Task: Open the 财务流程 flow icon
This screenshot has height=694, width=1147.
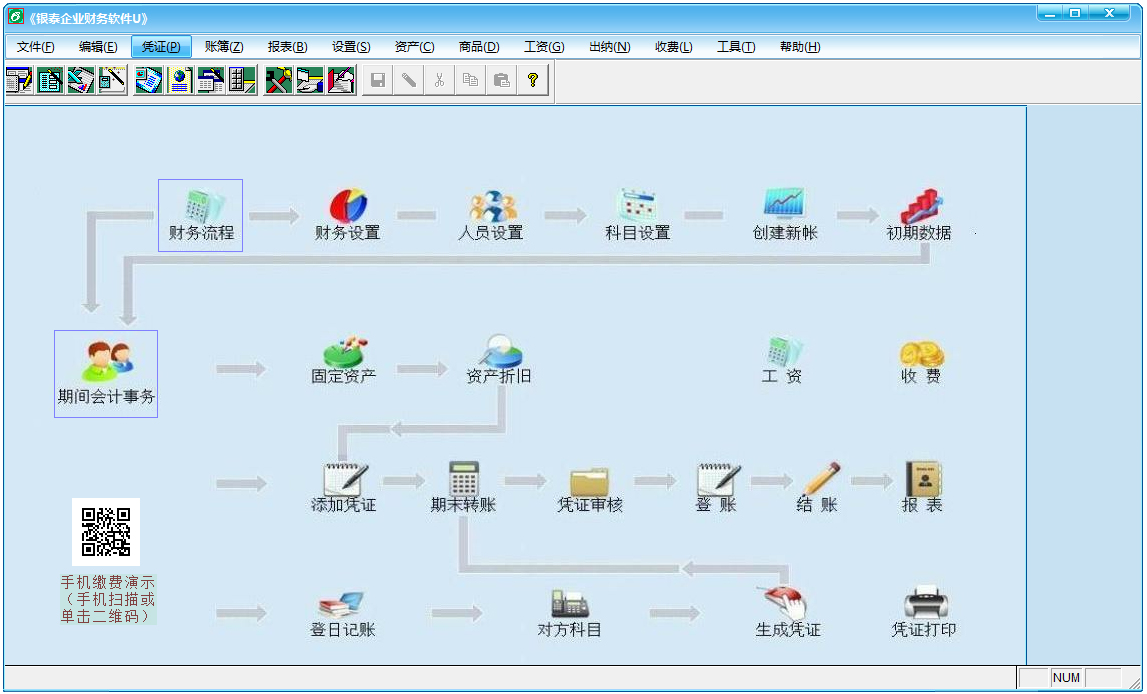Action: [x=200, y=215]
